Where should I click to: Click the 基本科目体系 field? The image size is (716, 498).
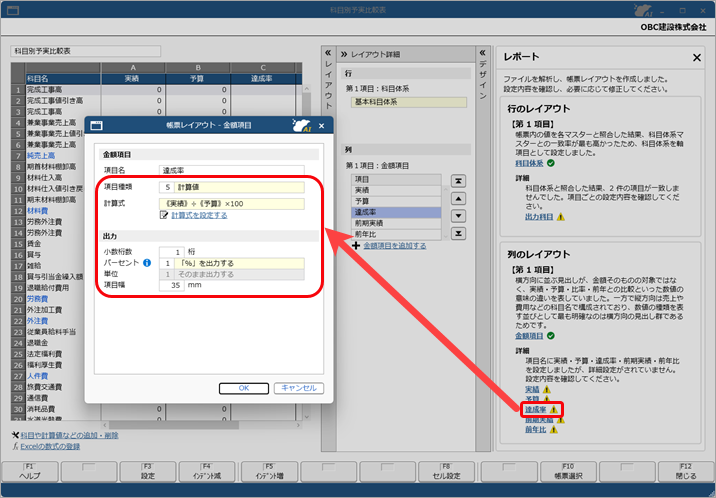click(409, 102)
